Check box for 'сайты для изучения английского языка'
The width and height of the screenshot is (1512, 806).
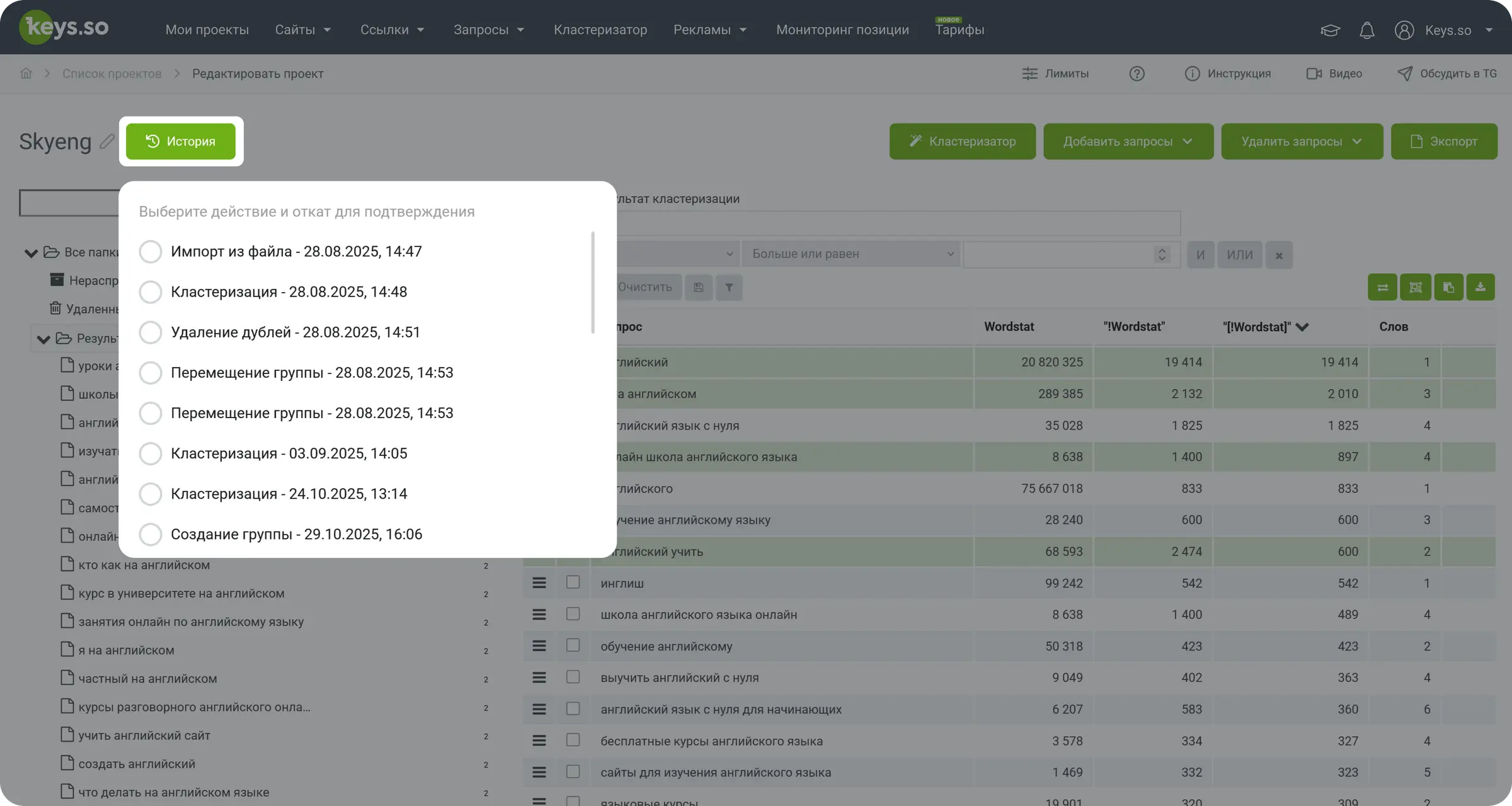(573, 772)
